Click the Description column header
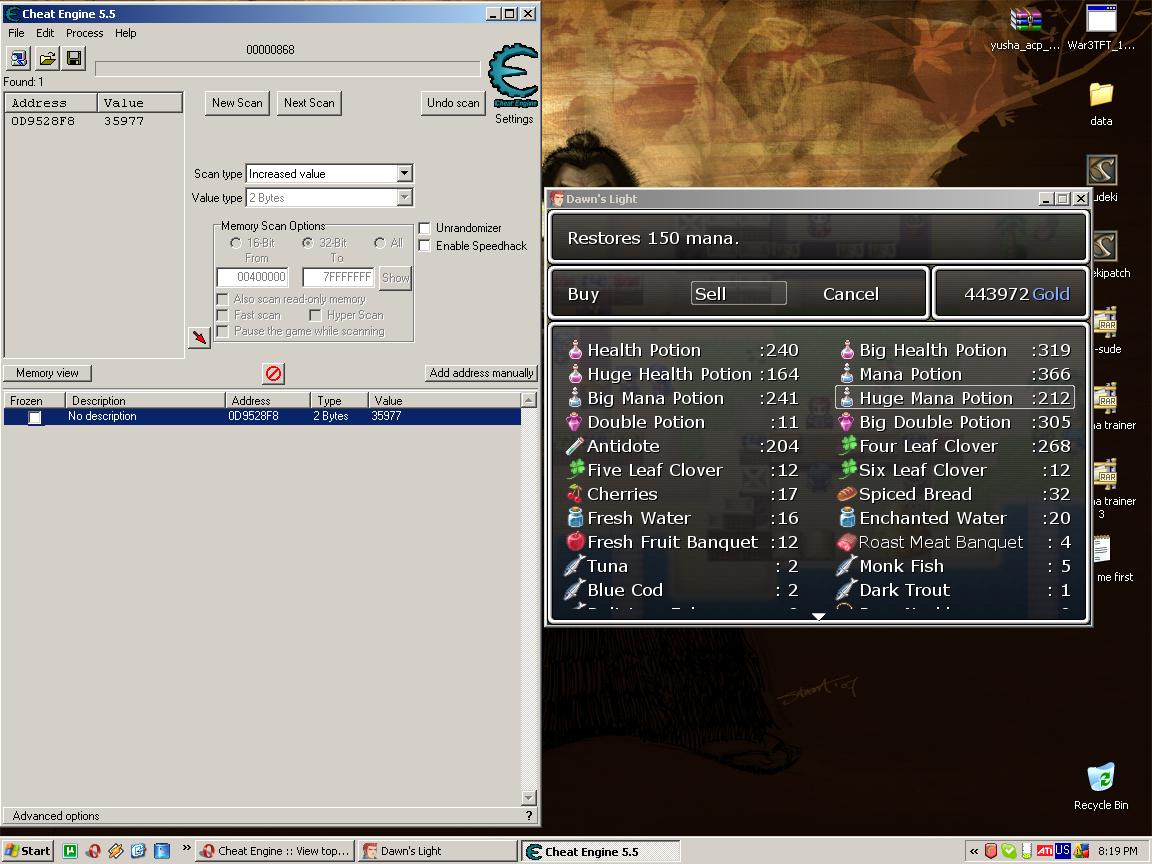The image size is (1152, 864). (145, 400)
